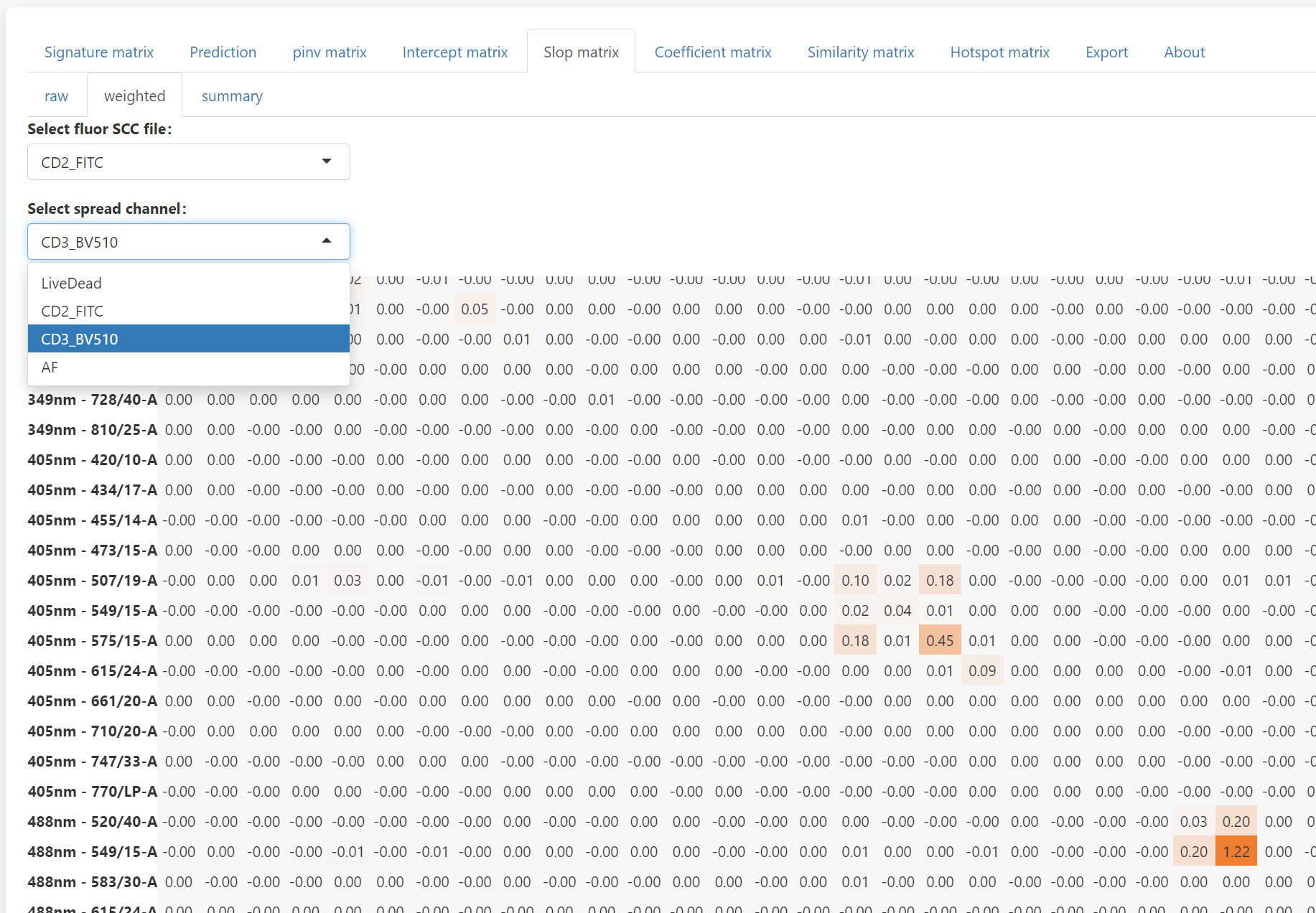The width and height of the screenshot is (1316, 913).
Task: Open the pinv matrix tab
Action: [x=330, y=52]
